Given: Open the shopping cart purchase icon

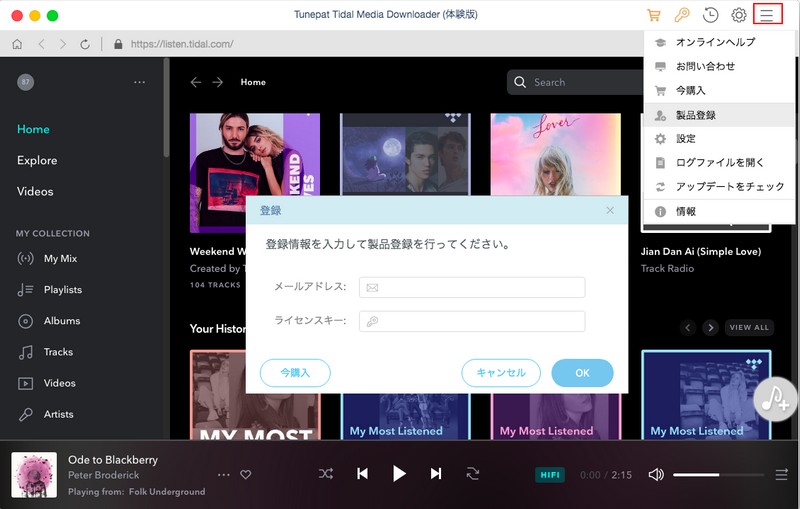Looking at the screenshot, I should coord(654,15).
